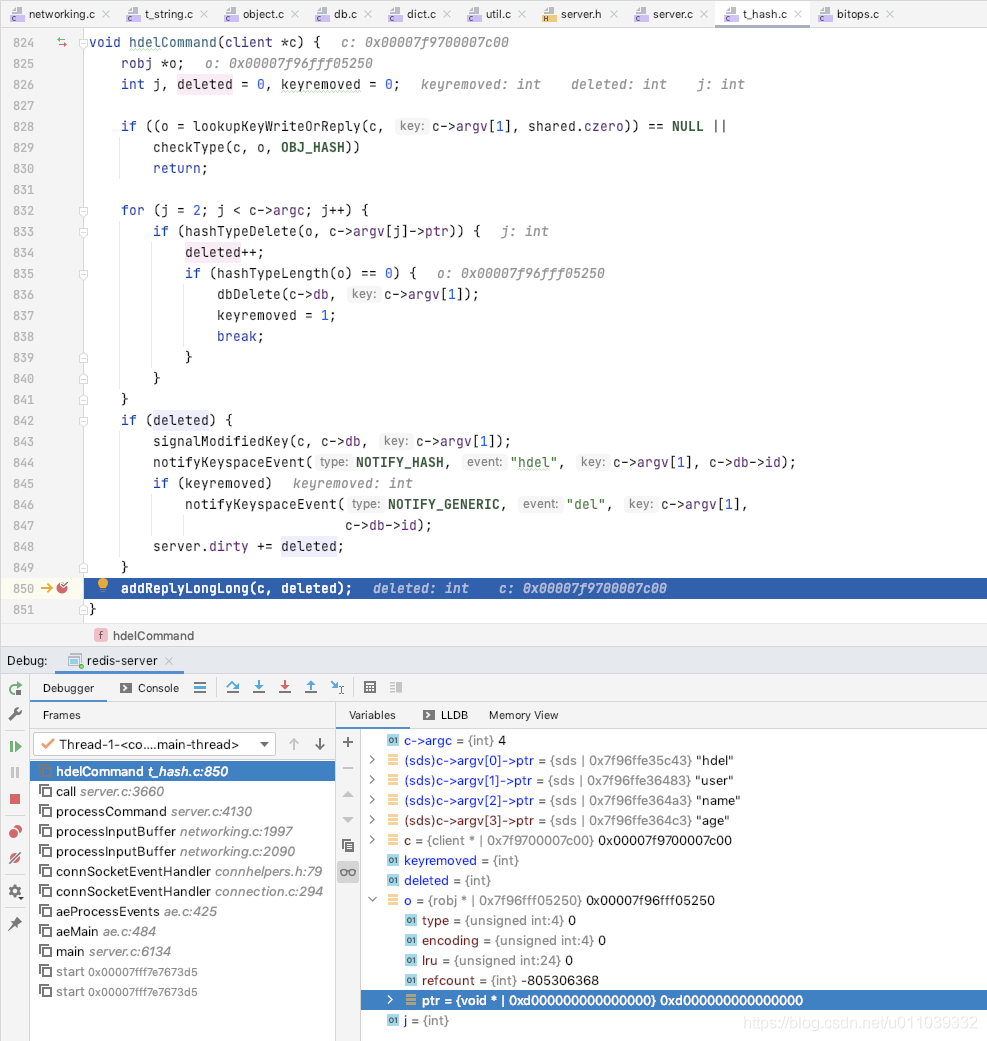This screenshot has width=987, height=1041.
Task: Open debugger settings wrench icon
Action: (15, 714)
